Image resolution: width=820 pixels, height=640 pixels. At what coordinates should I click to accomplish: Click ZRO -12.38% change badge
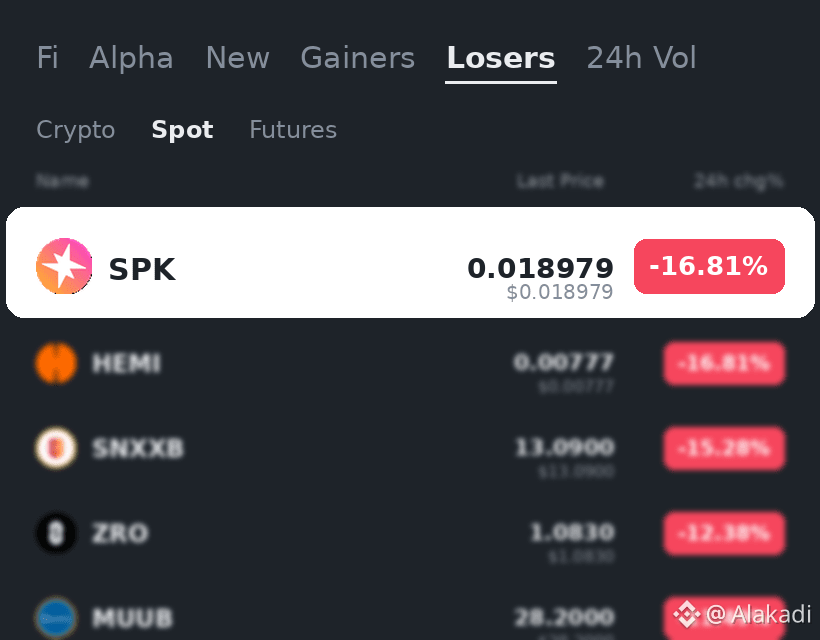pyautogui.click(x=724, y=533)
